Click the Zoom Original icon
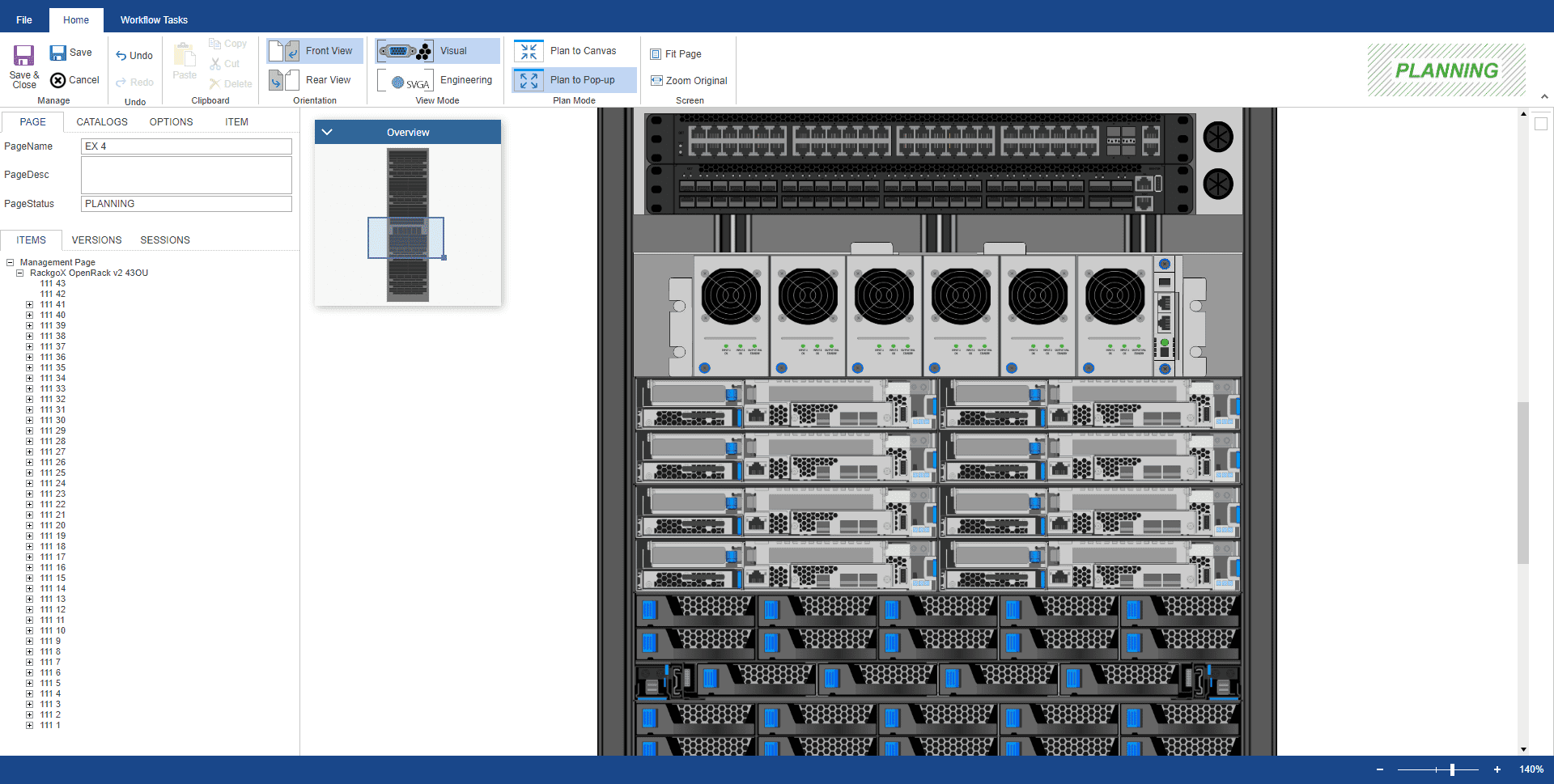Image resolution: width=1554 pixels, height=784 pixels. (x=656, y=81)
